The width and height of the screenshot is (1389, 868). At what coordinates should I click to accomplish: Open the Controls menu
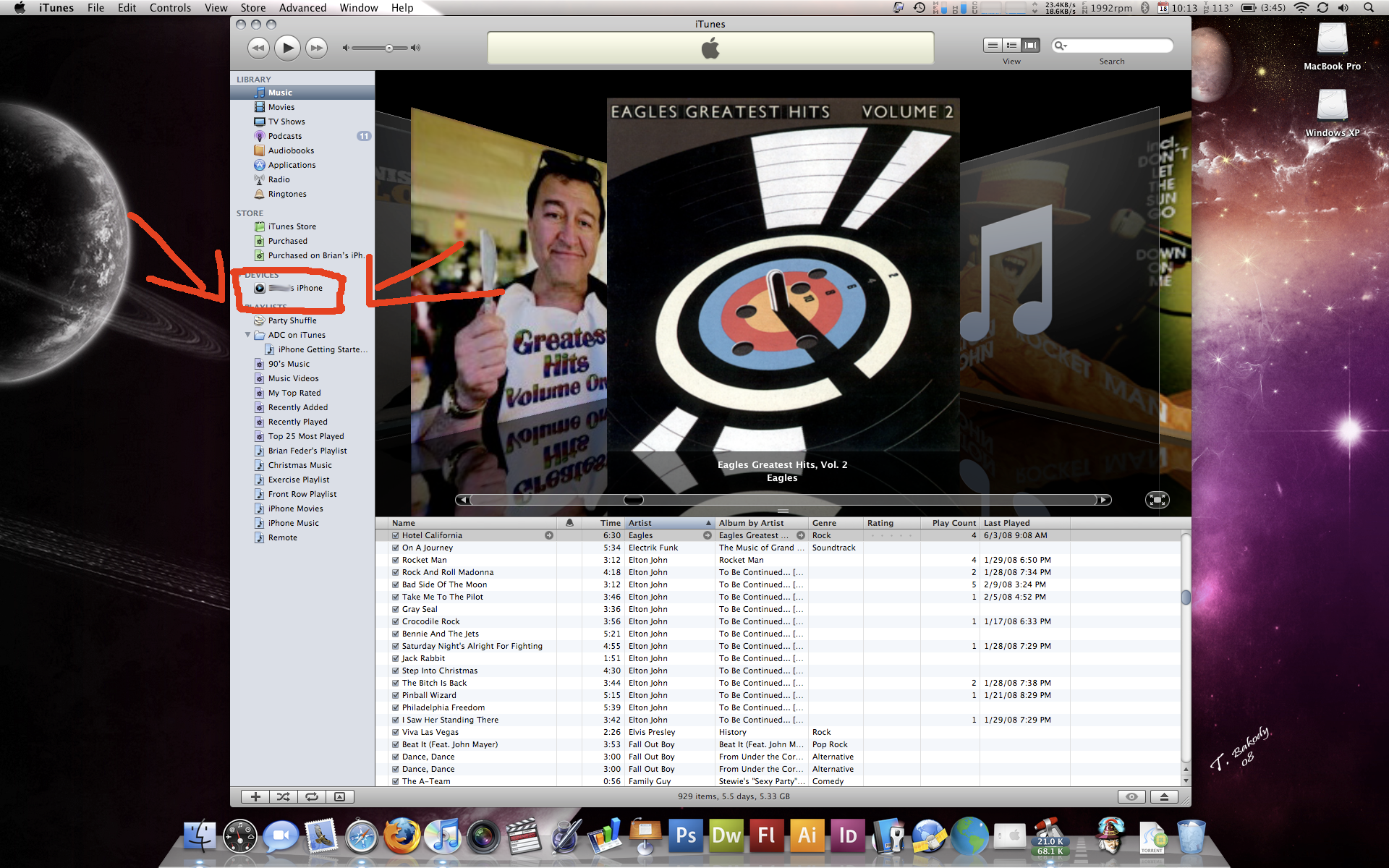170,8
